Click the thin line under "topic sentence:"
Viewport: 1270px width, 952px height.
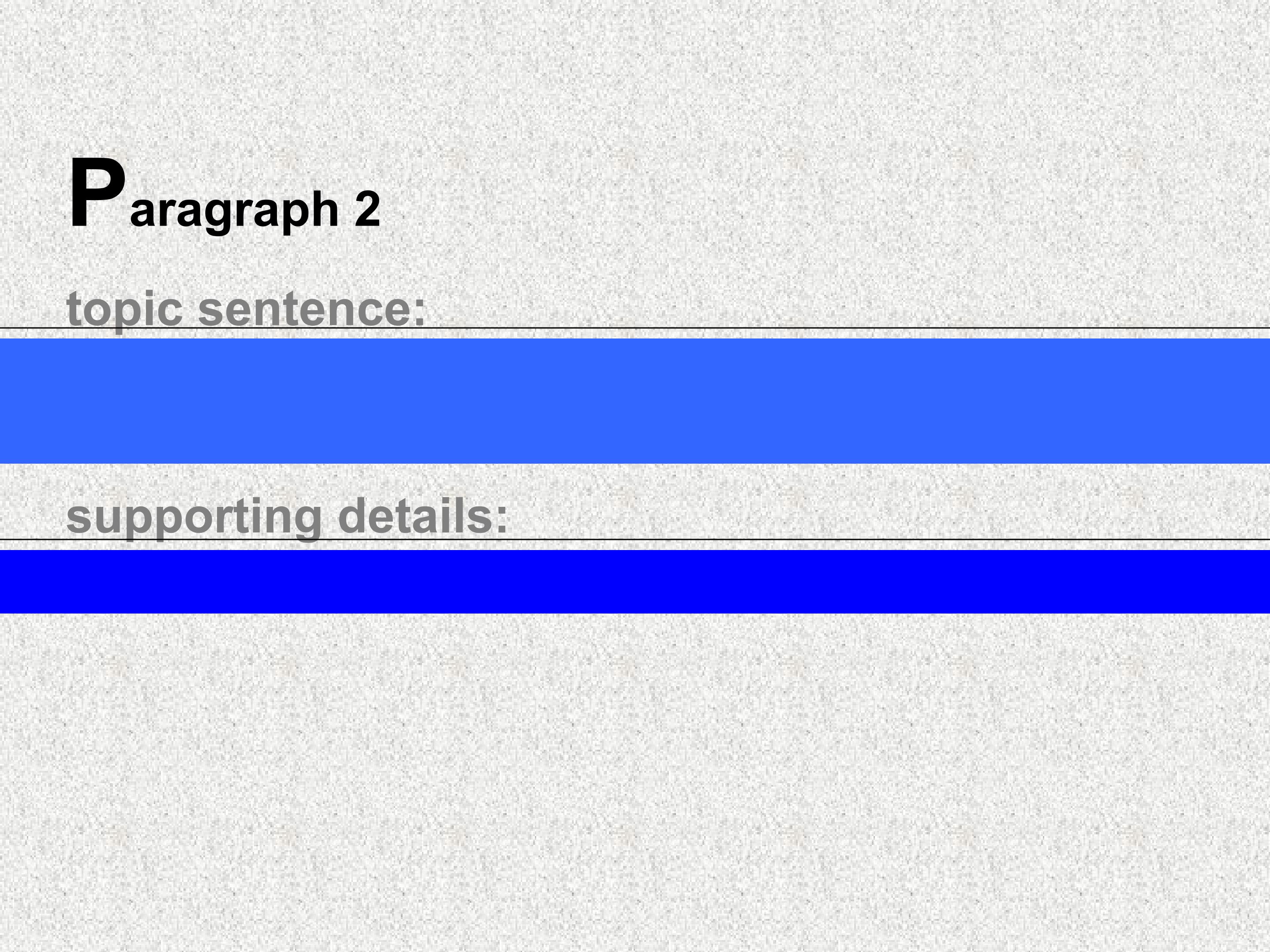[804, 328]
